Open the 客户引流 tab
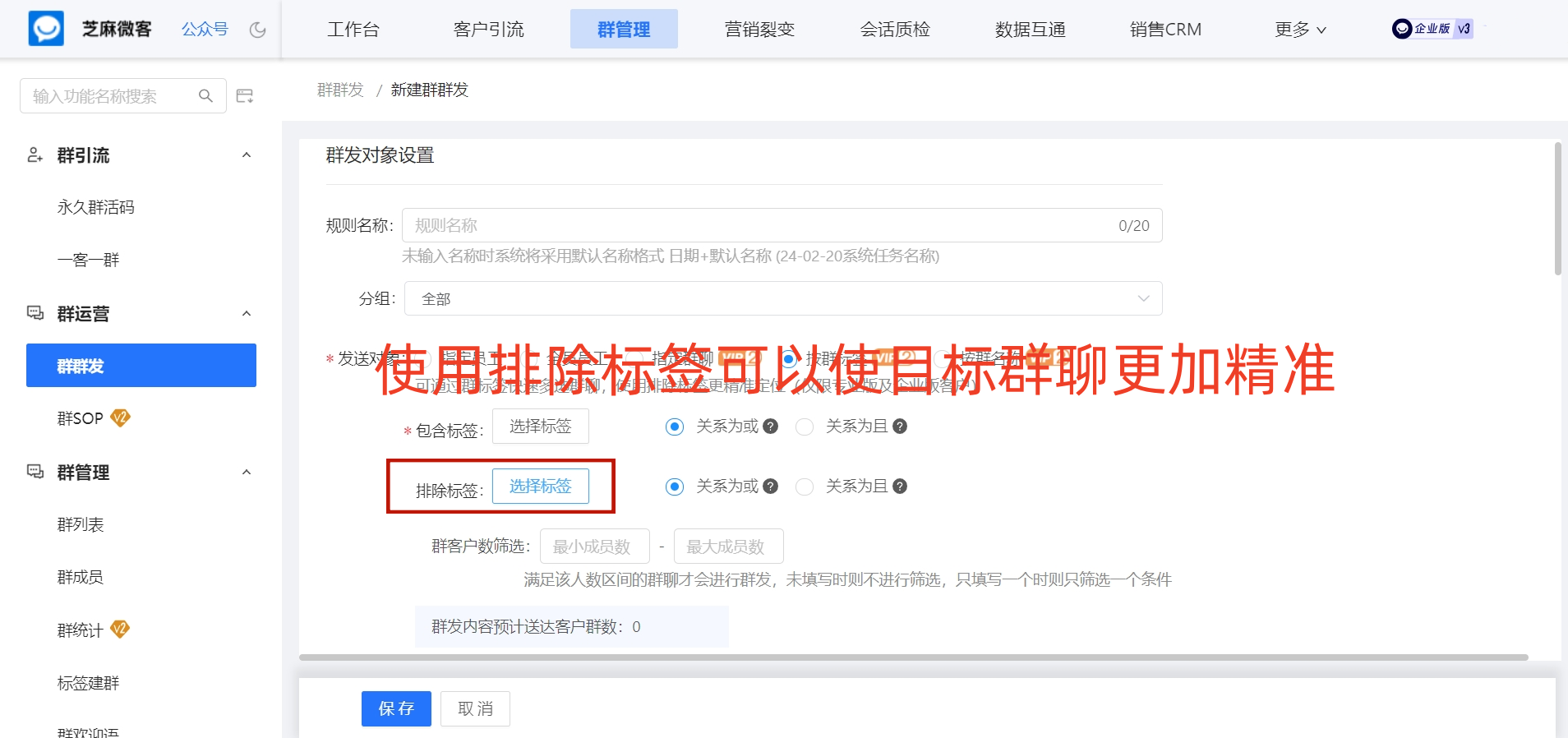1568x738 pixels. tap(488, 30)
